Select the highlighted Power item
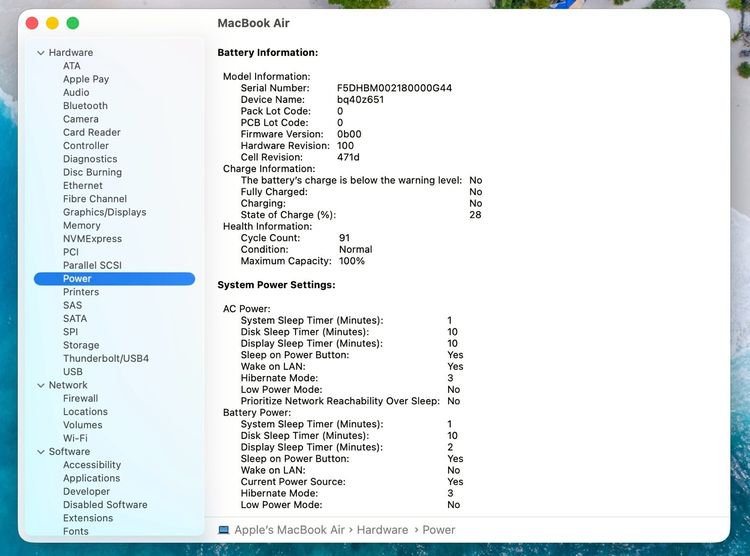 point(114,279)
